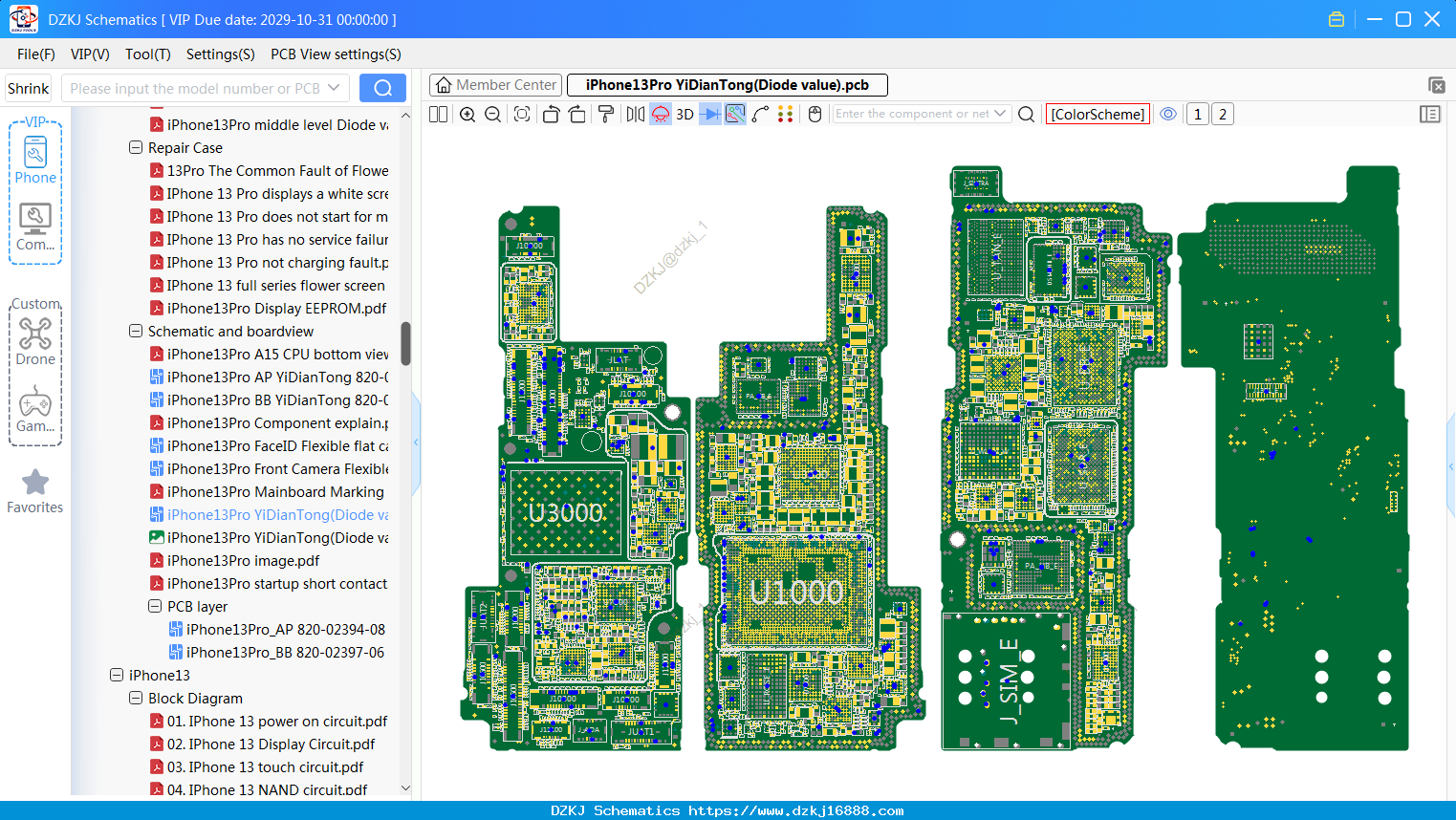Open the ColorScheme button

(1097, 114)
